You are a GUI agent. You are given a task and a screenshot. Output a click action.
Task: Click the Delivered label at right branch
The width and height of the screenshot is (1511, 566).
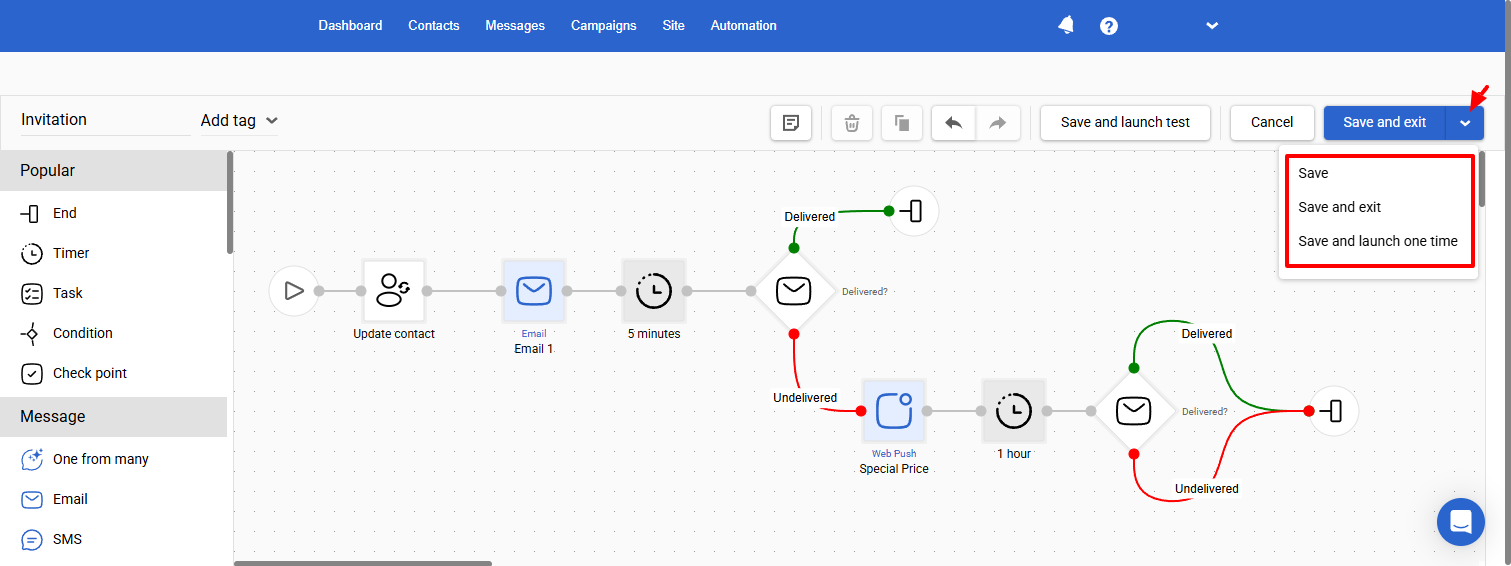click(x=1207, y=334)
